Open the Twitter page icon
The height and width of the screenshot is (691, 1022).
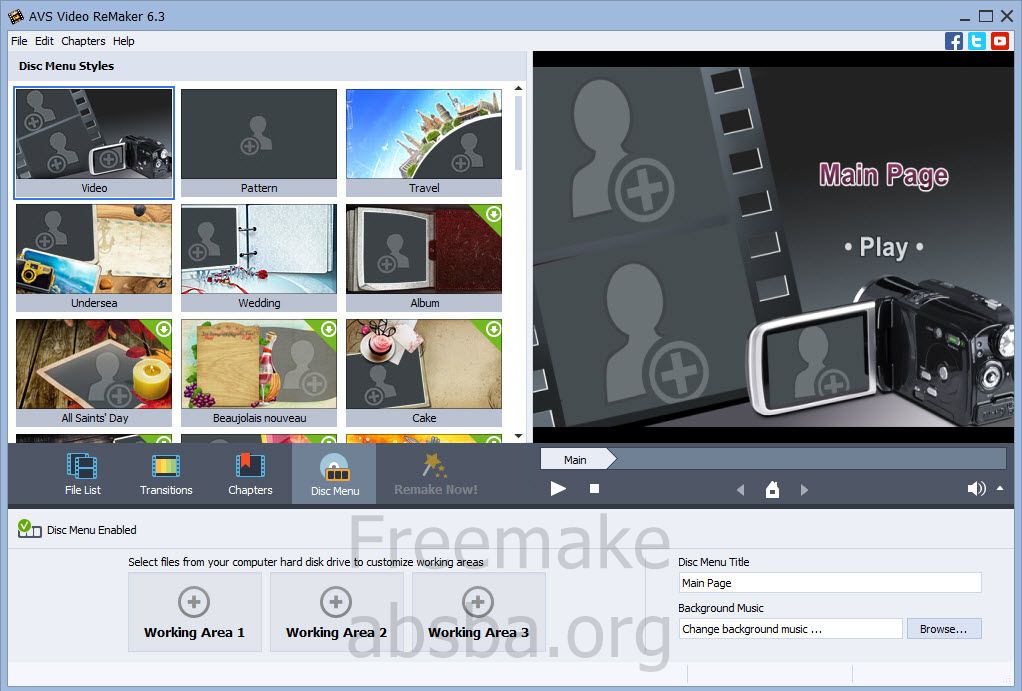click(x=976, y=41)
